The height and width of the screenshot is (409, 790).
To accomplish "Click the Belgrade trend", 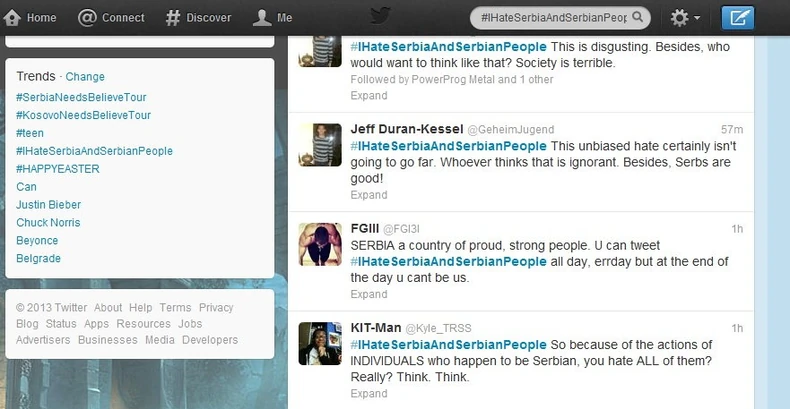I will [38, 258].
